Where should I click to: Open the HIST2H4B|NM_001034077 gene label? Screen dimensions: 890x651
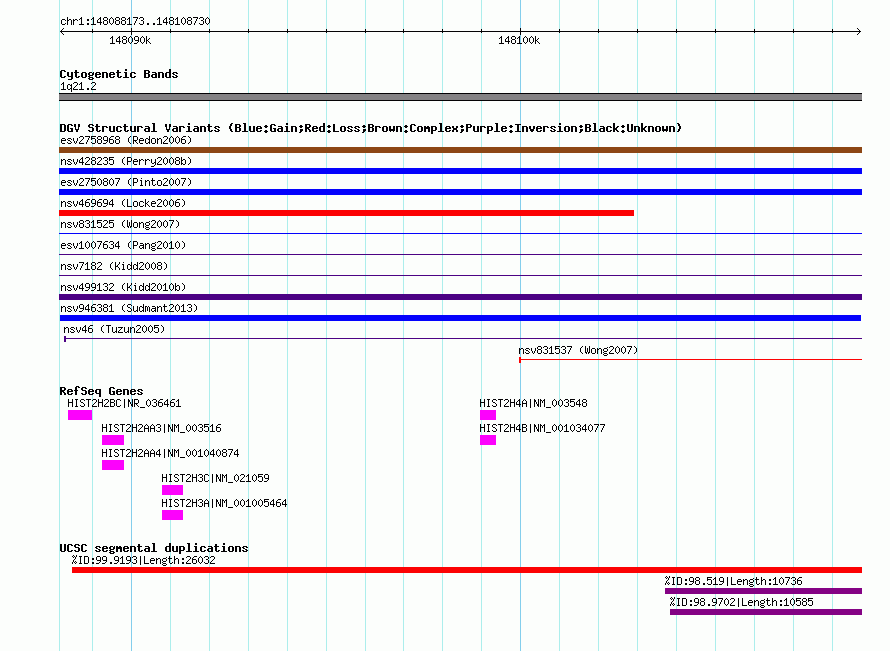tap(542, 429)
